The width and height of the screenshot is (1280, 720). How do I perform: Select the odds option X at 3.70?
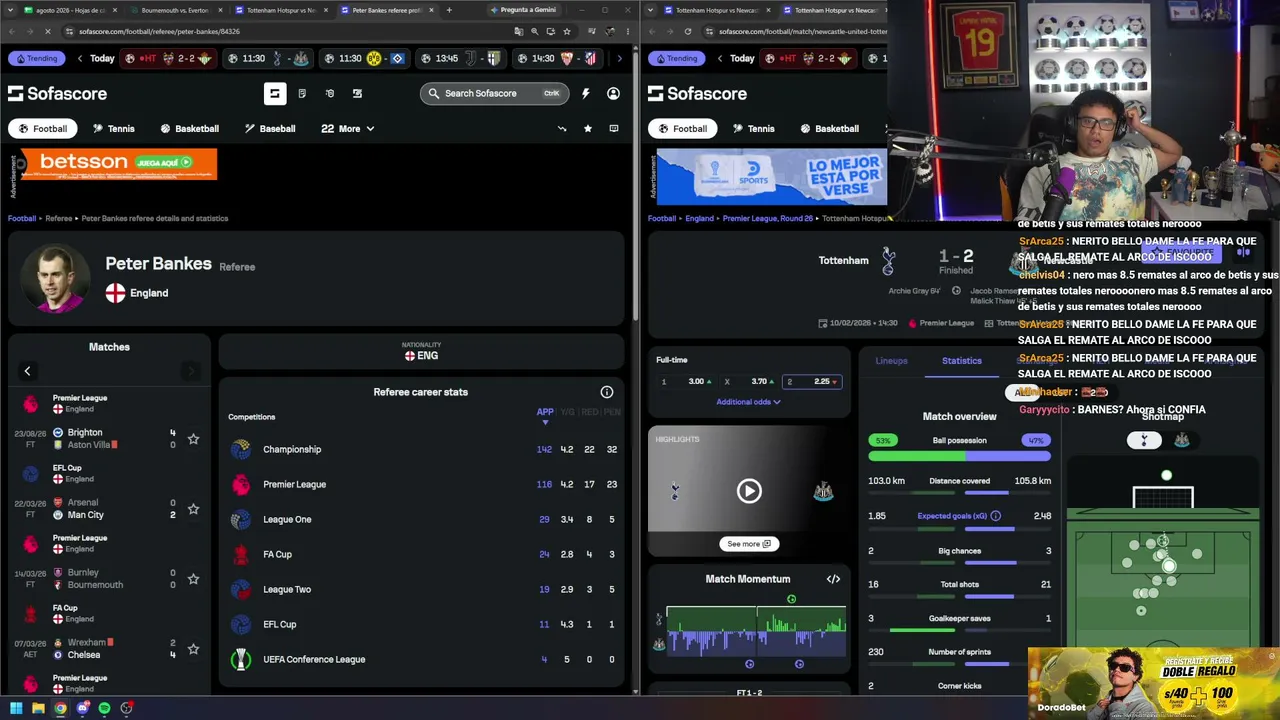coord(748,381)
